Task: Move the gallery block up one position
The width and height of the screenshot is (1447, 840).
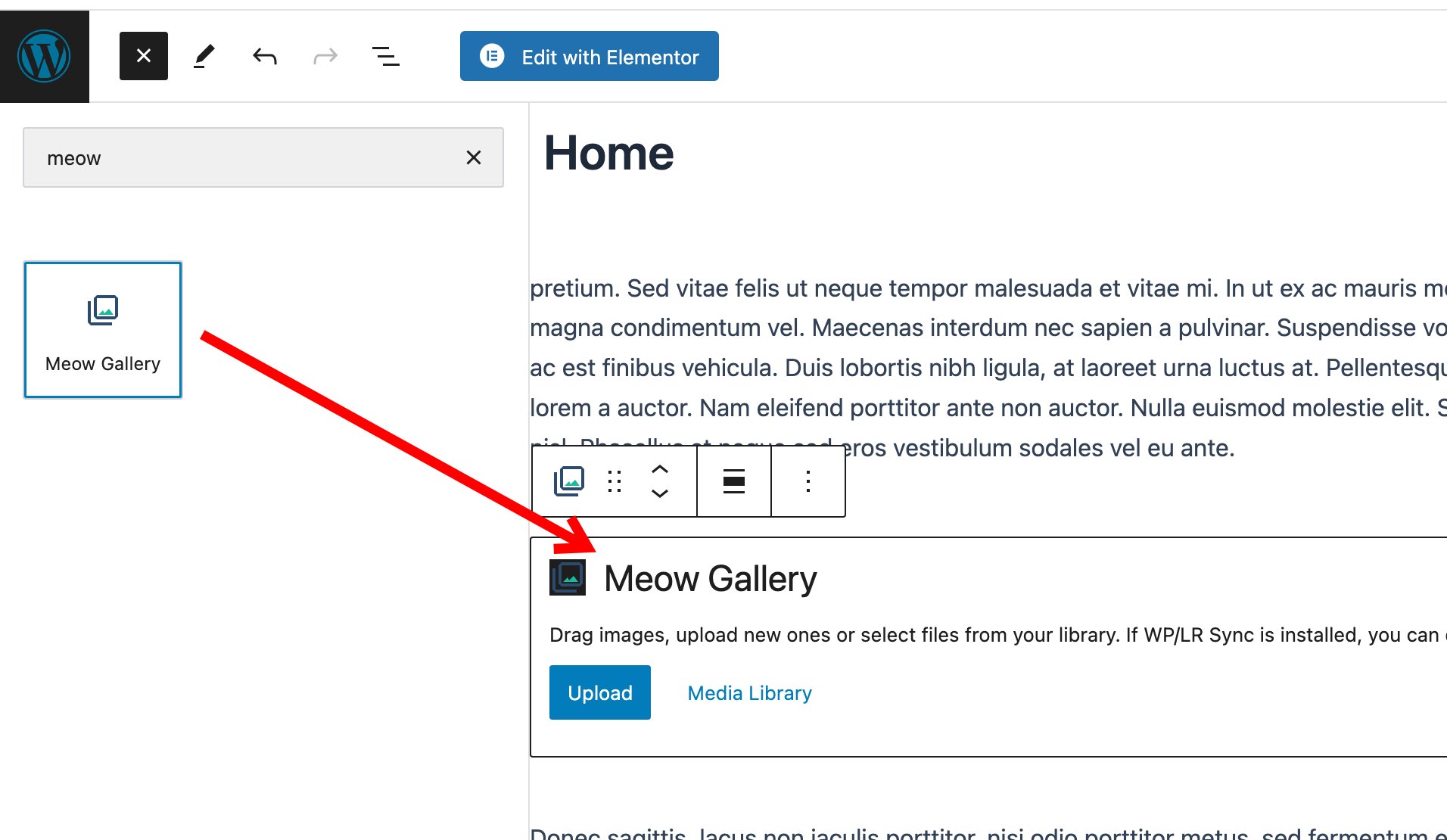Action: [x=660, y=469]
